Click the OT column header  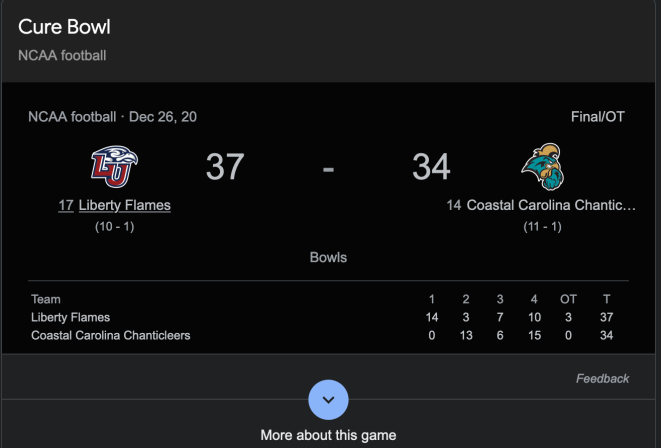tap(568, 299)
